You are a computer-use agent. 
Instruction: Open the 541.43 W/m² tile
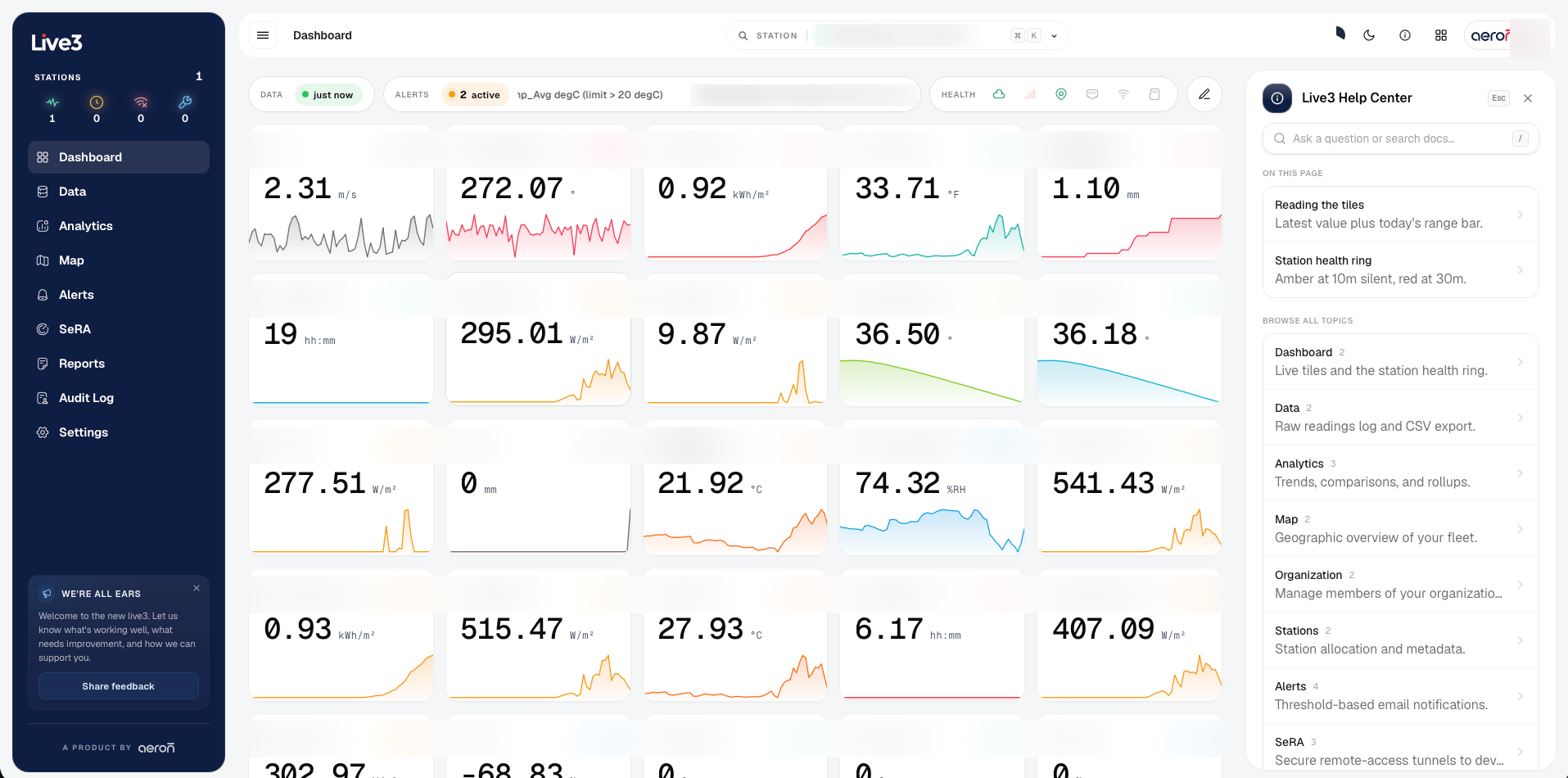[1130, 488]
